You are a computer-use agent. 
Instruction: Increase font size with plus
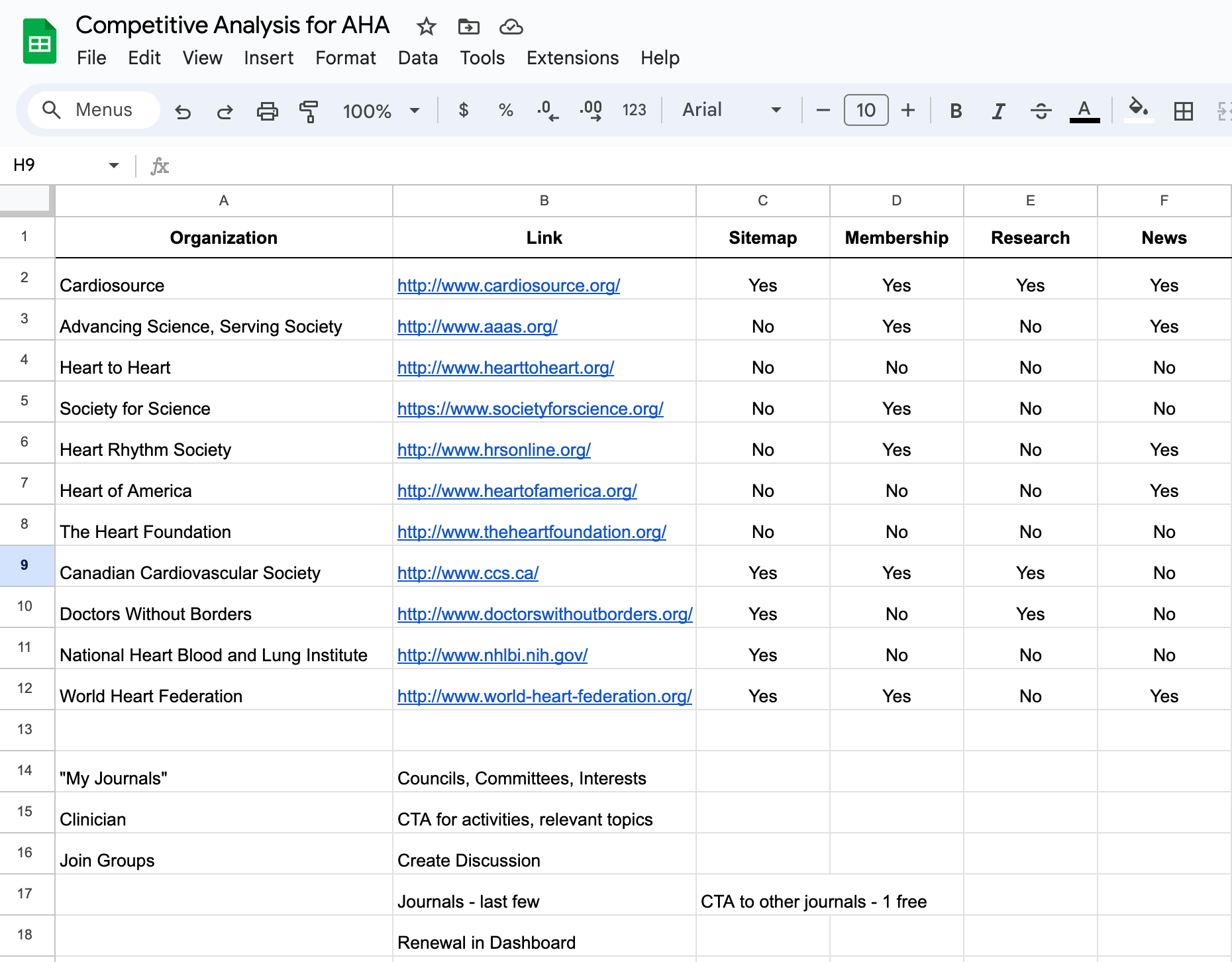click(x=908, y=110)
